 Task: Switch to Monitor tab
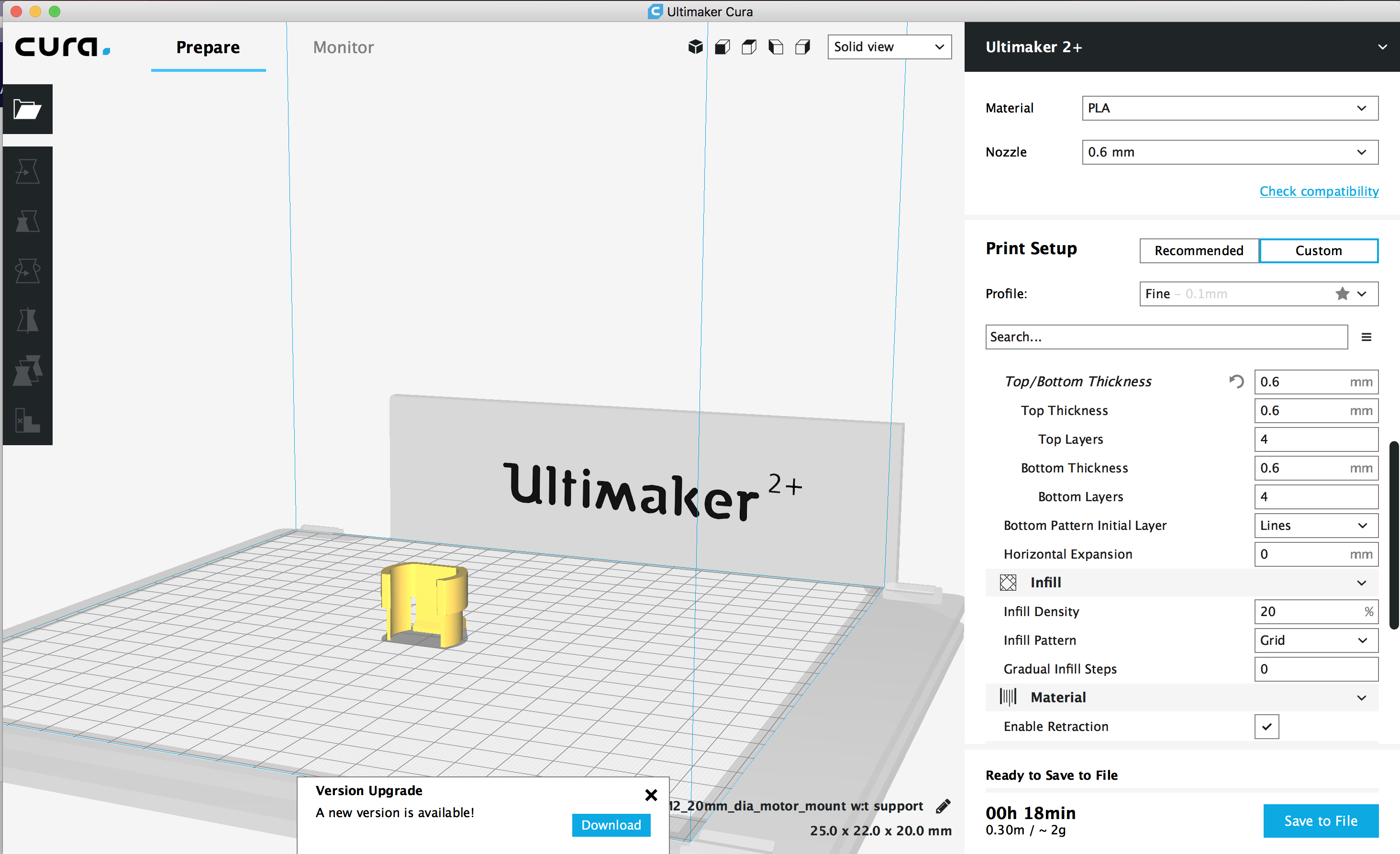[x=342, y=46]
